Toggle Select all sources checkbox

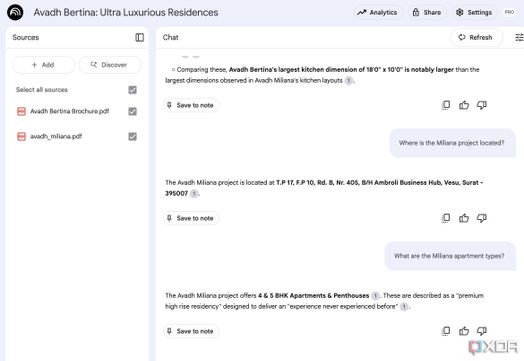pos(132,90)
